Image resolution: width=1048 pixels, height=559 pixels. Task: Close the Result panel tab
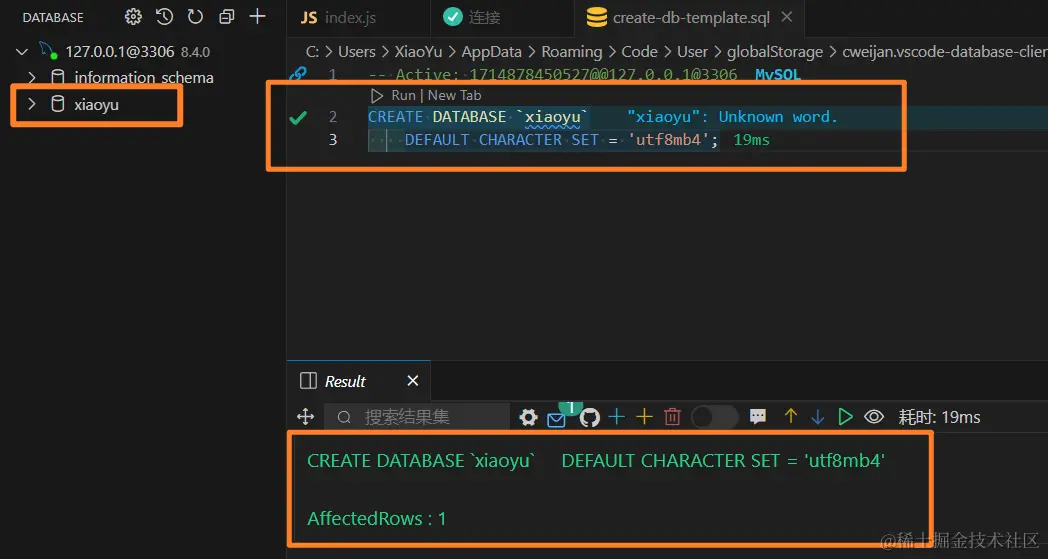pyautogui.click(x=413, y=380)
